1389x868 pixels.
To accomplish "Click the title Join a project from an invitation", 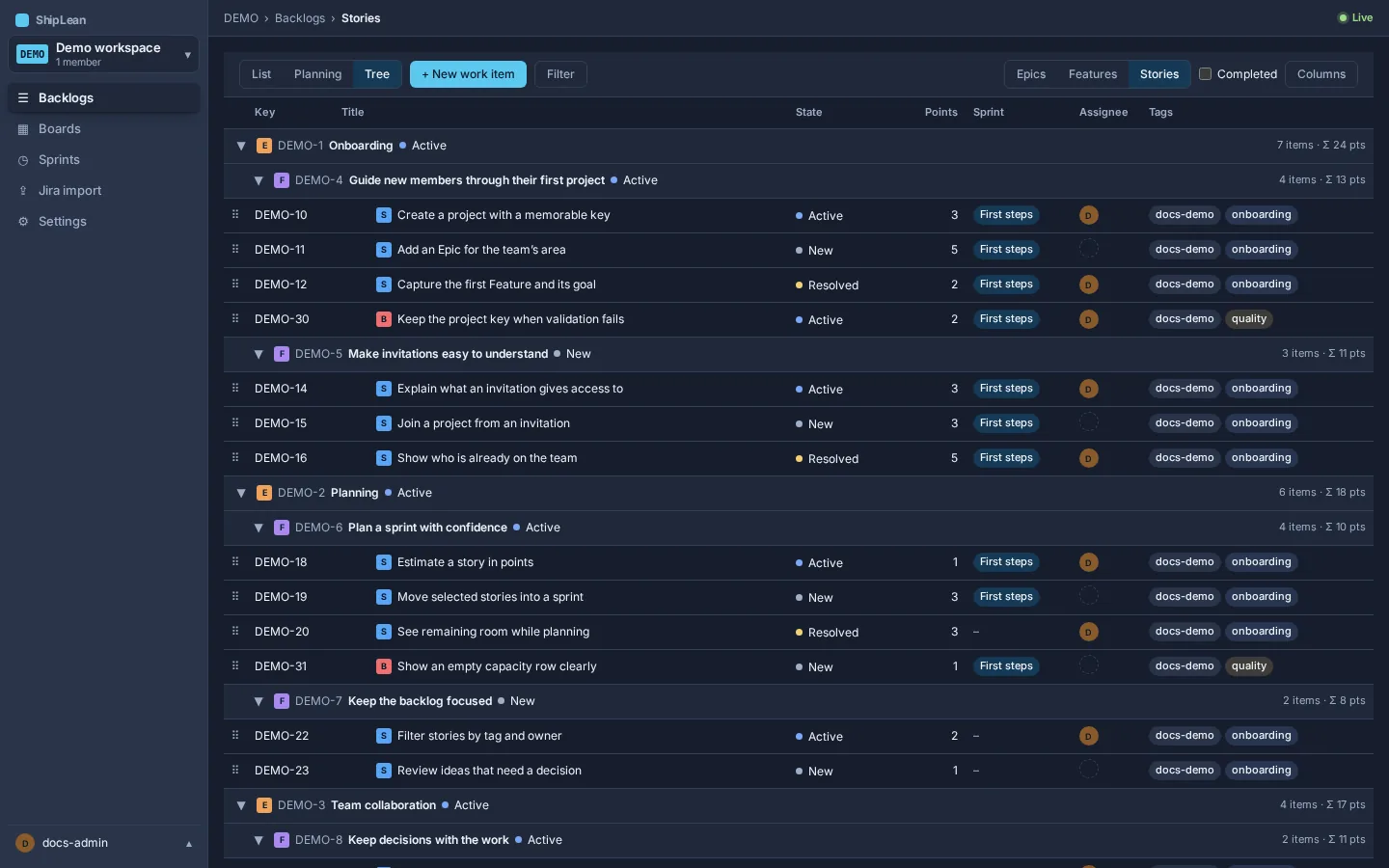I will pyautogui.click(x=483, y=423).
